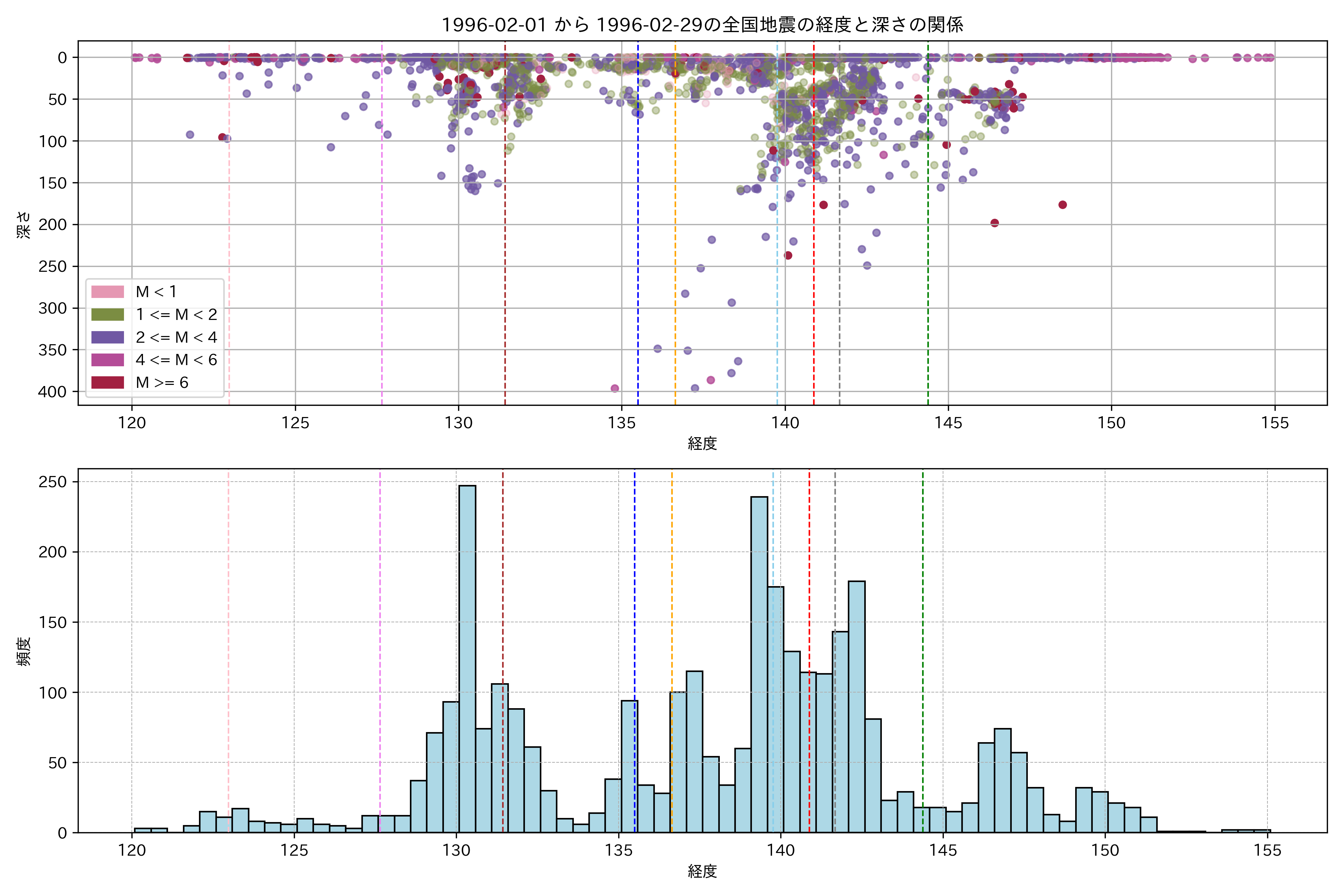Click the magenta point at depth 400 near longitude 135
Screen dimensions: 1344x896
615,389
